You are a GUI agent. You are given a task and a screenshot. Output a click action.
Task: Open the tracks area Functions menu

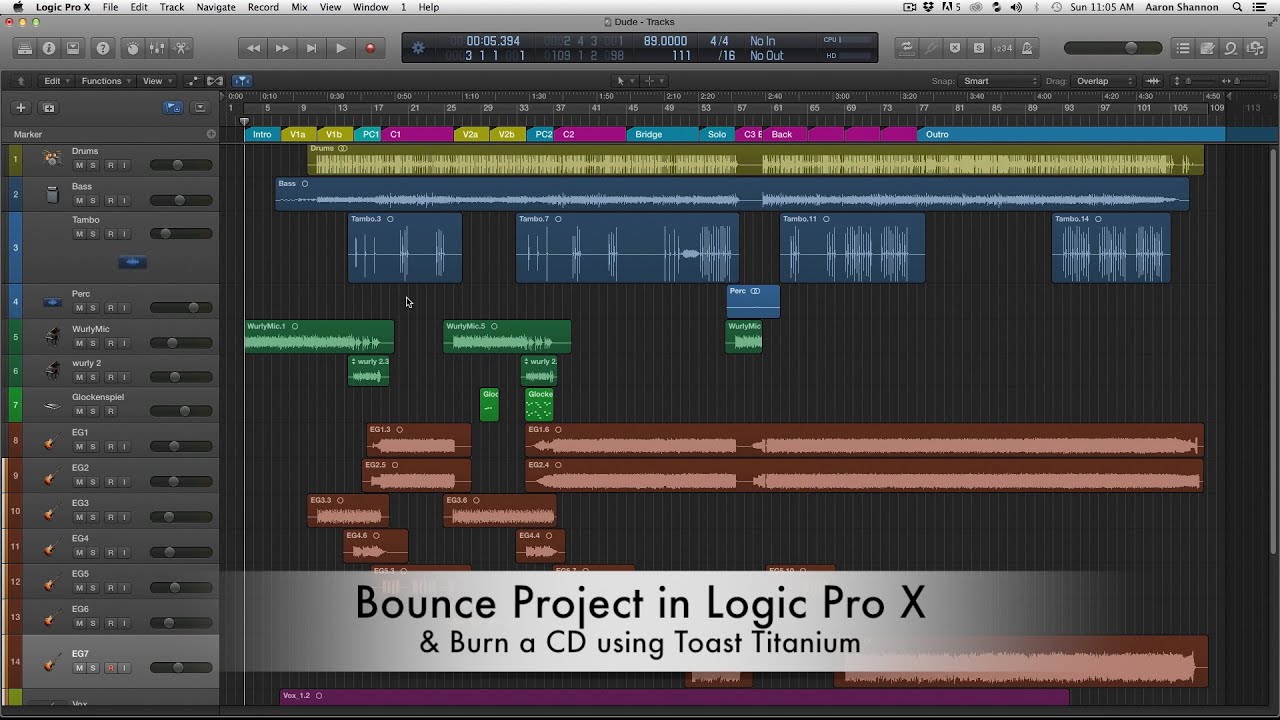pos(106,81)
